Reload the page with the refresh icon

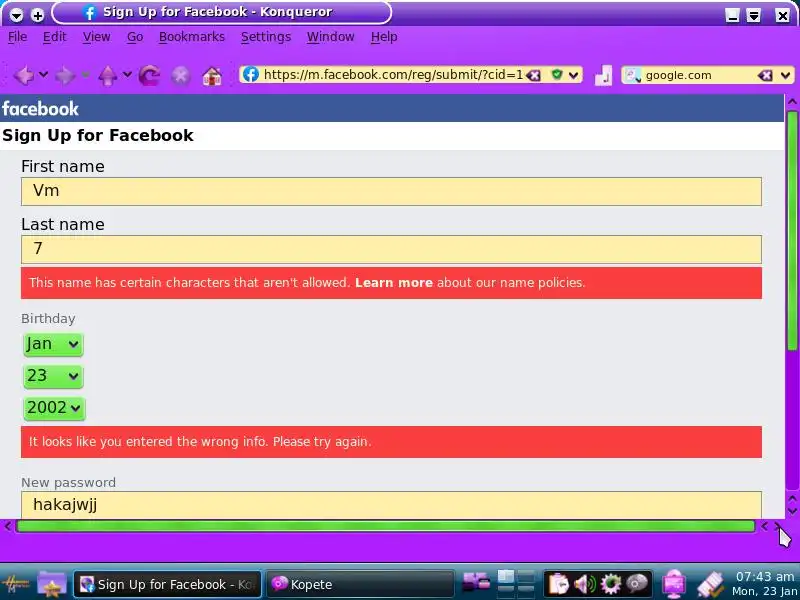(149, 76)
